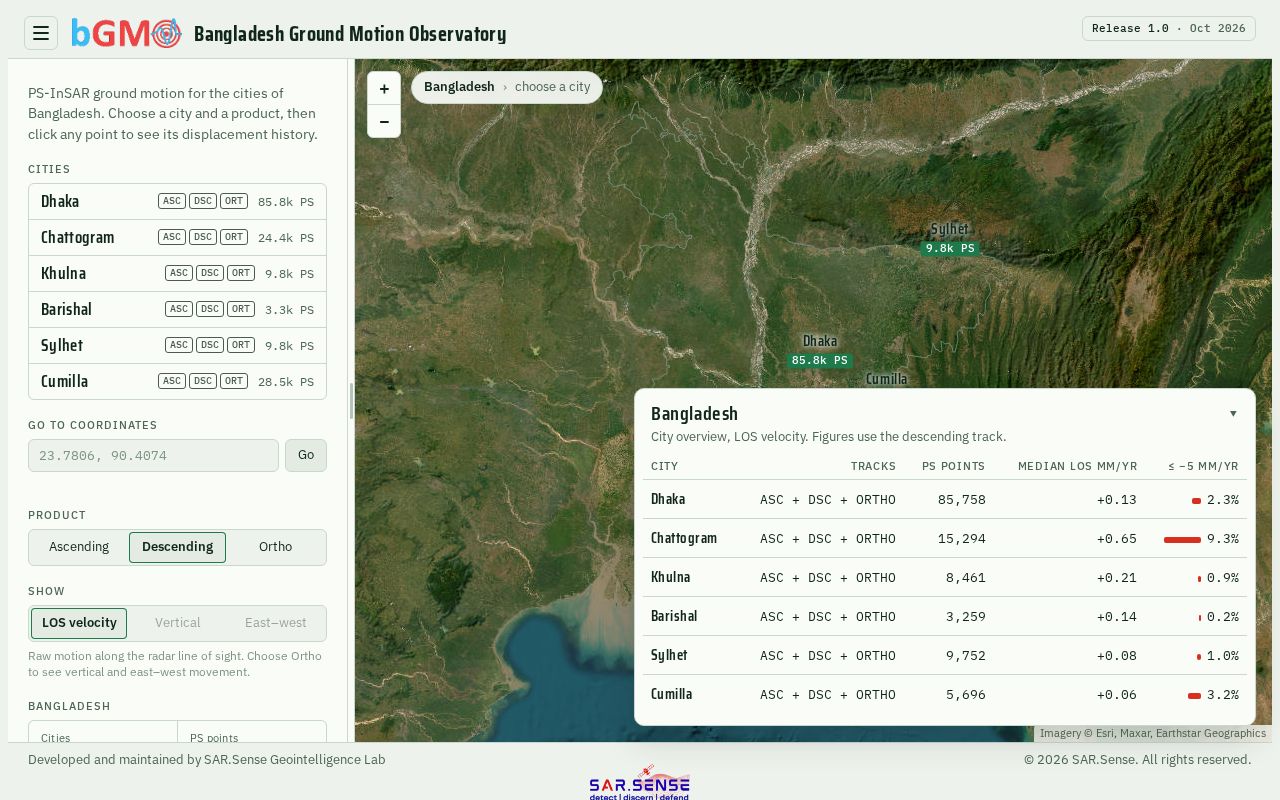
Task: Open the Barishal row in the overview table
Action: point(945,616)
